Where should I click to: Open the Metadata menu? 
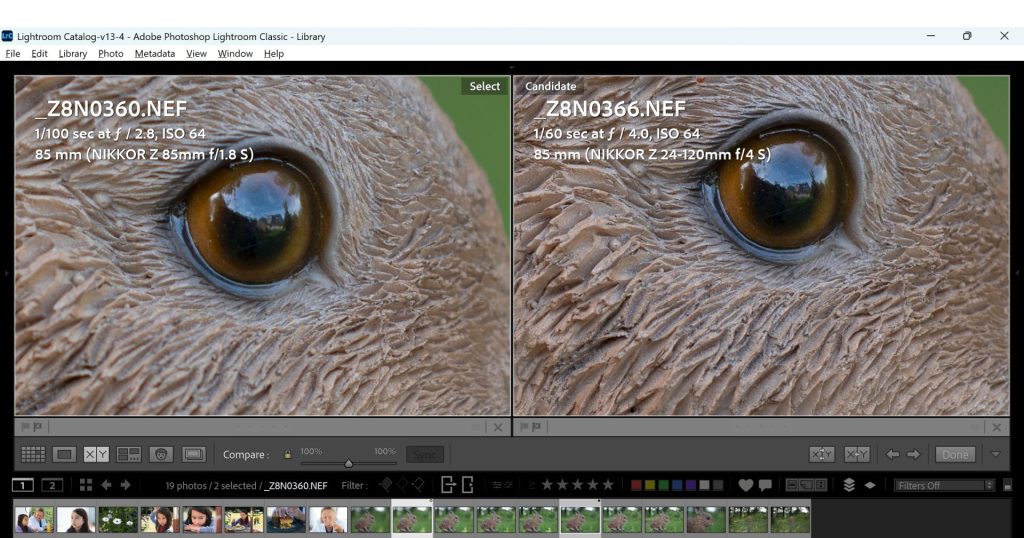pyautogui.click(x=155, y=54)
